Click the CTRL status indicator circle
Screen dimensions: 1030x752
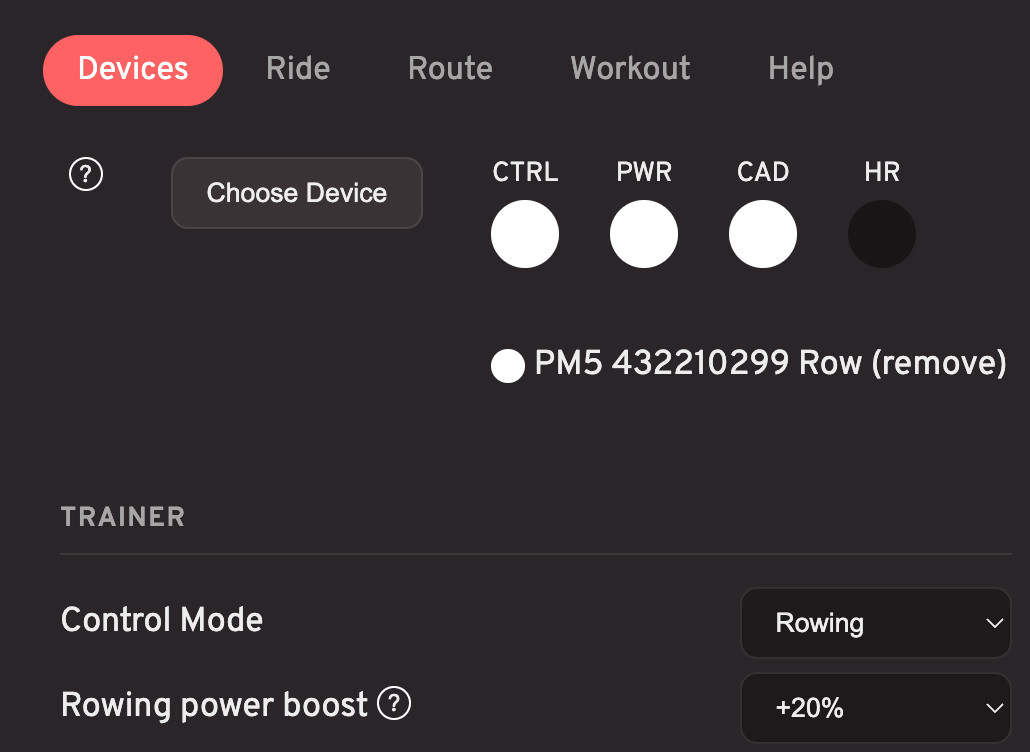pos(525,234)
